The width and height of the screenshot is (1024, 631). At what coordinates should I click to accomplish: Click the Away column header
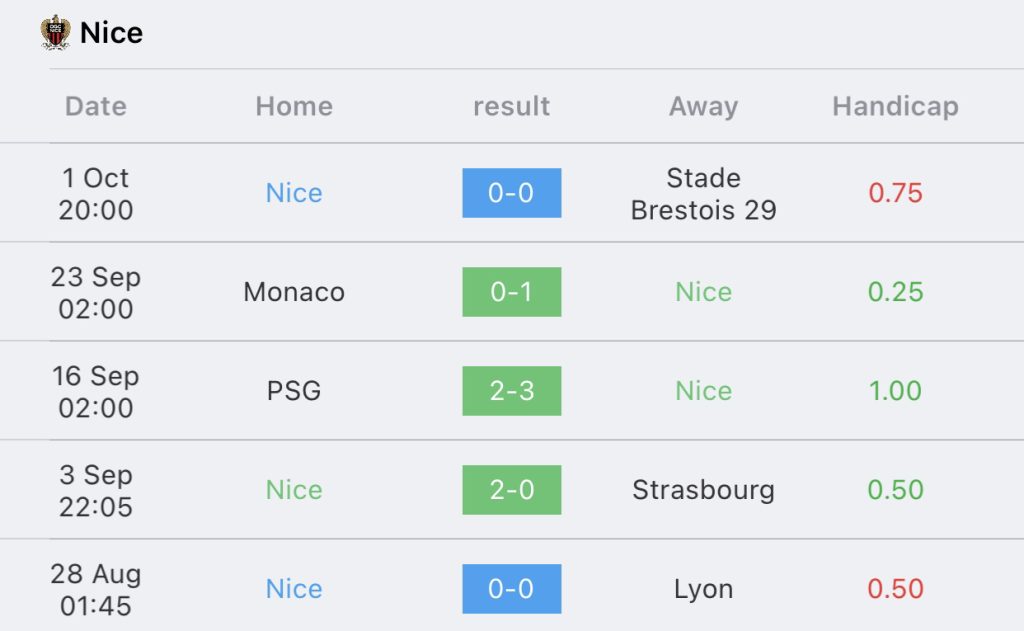coord(703,106)
